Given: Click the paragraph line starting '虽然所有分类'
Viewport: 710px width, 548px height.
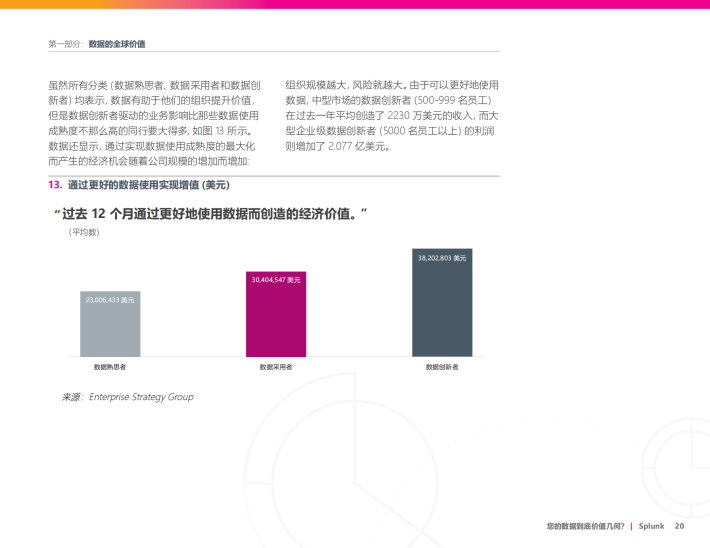Looking at the screenshot, I should tap(154, 85).
